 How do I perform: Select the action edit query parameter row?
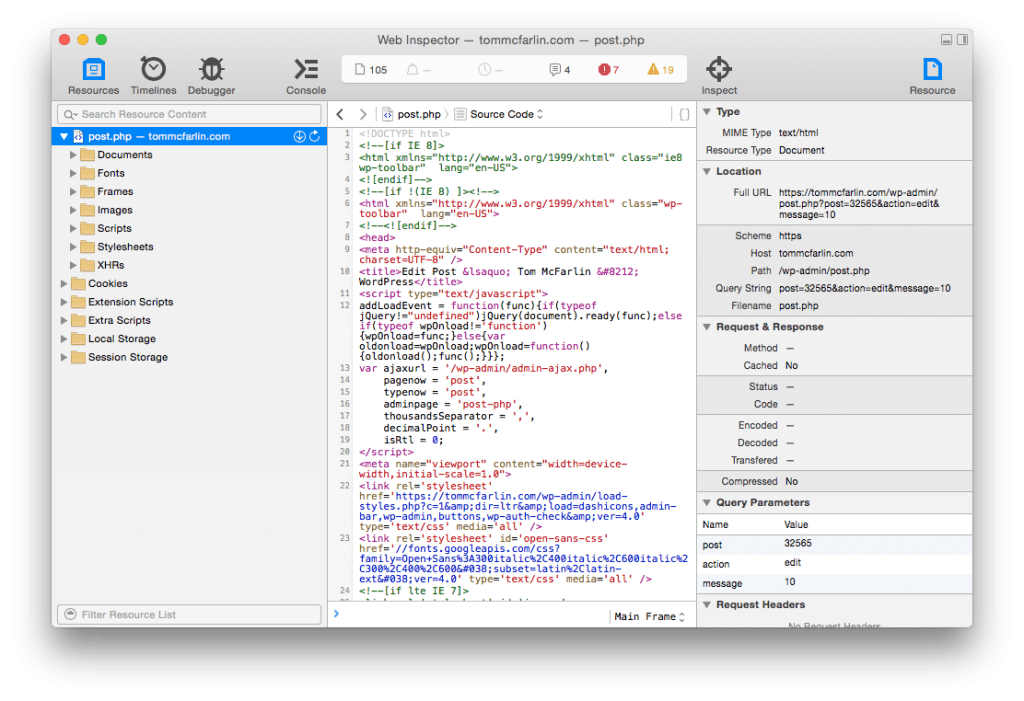tap(835, 563)
